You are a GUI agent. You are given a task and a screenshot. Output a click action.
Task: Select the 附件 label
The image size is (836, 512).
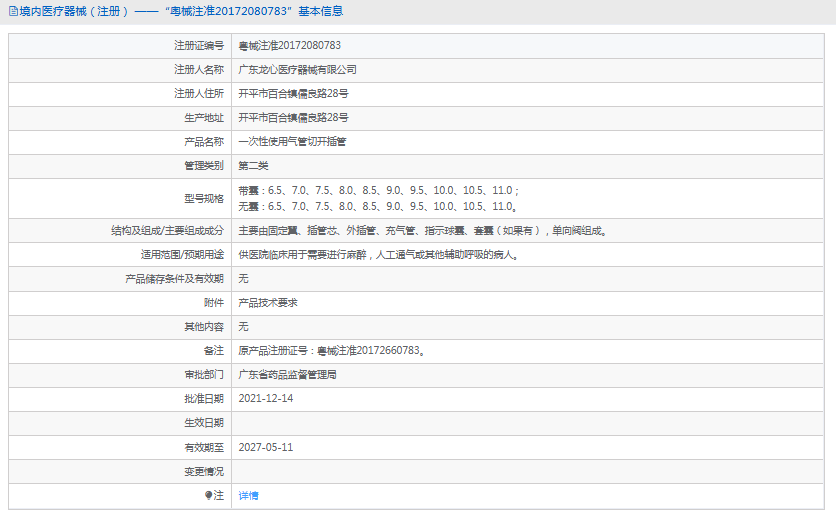(x=214, y=303)
